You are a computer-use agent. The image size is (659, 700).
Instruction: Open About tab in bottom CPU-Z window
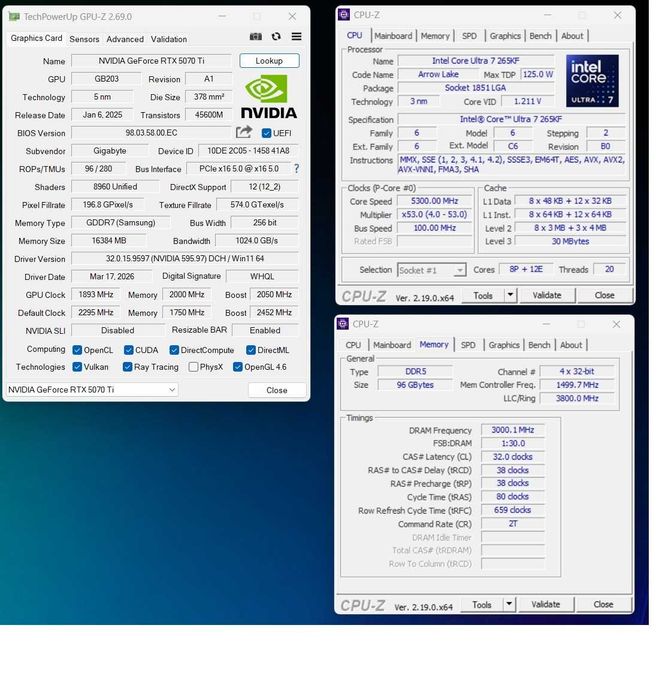coord(571,345)
